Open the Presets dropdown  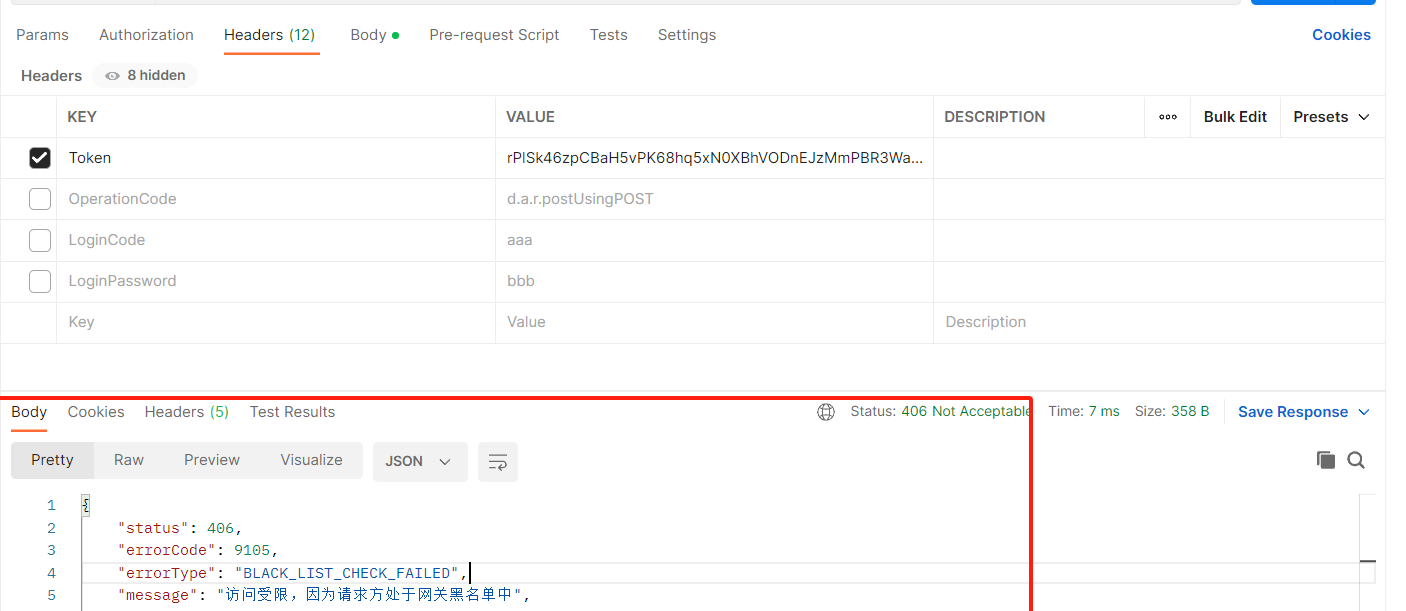pos(1331,117)
